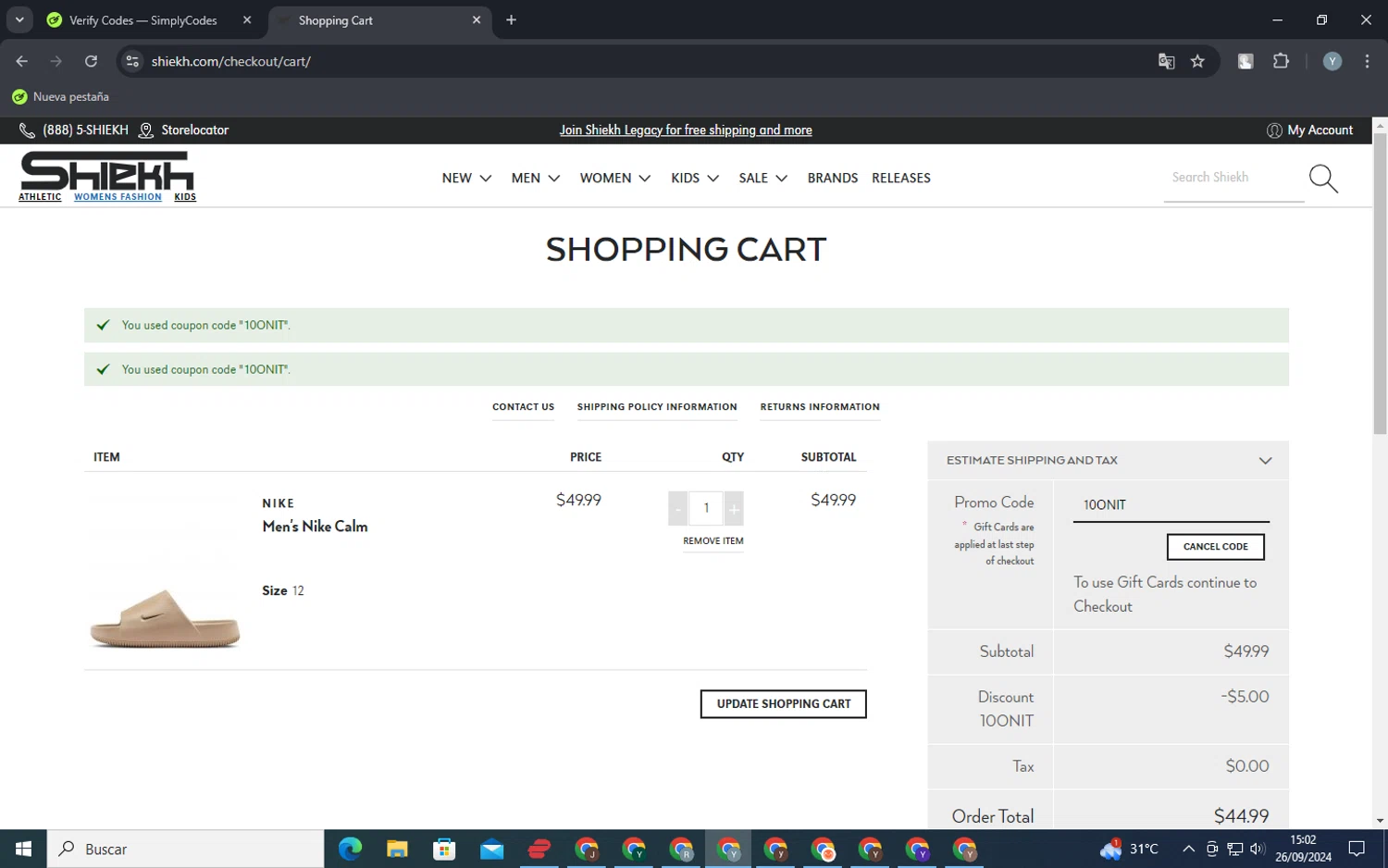Click the browser back arrow

point(22,61)
